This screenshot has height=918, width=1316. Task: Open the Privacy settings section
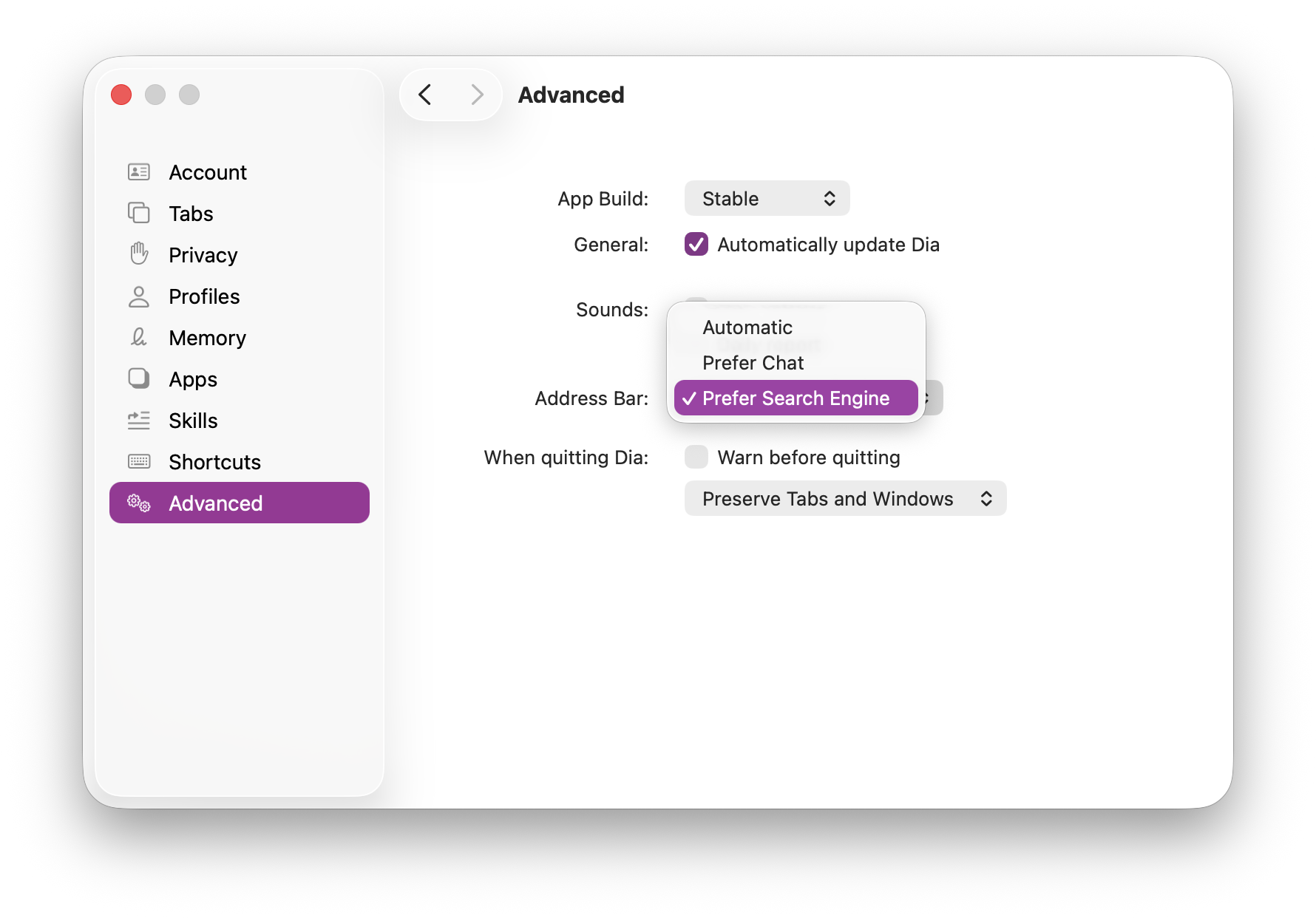[240, 255]
